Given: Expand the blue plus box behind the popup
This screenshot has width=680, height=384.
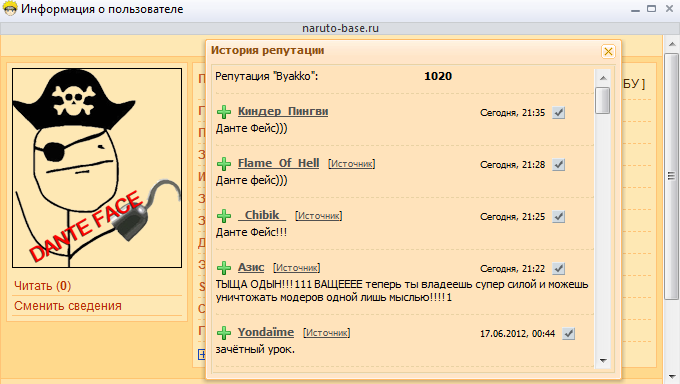Looking at the screenshot, I should (x=202, y=354).
